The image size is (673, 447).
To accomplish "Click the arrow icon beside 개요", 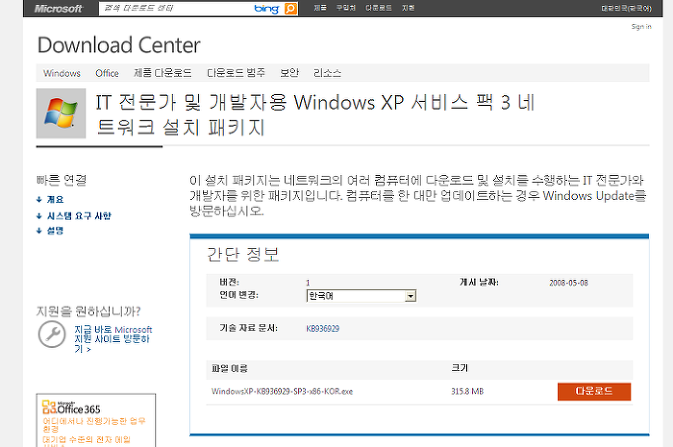I will 39,200.
